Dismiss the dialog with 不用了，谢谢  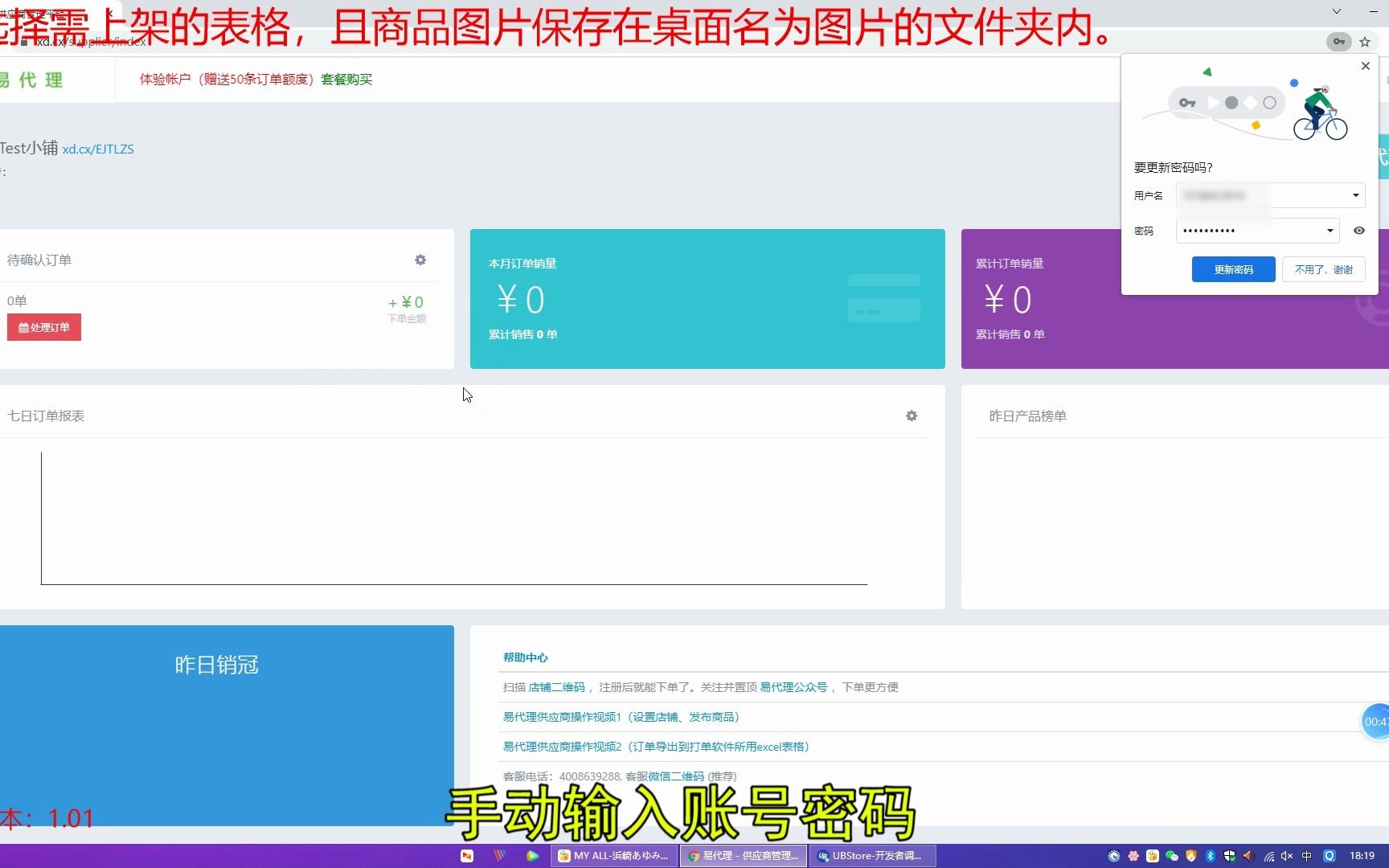pyautogui.click(x=1323, y=269)
